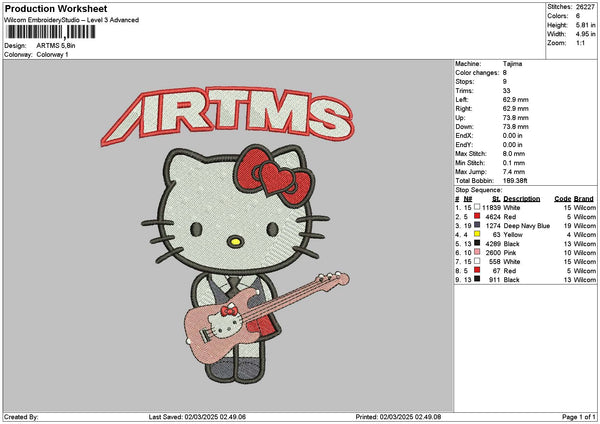
Task: Click the Trims value '33'
Action: coord(507,91)
